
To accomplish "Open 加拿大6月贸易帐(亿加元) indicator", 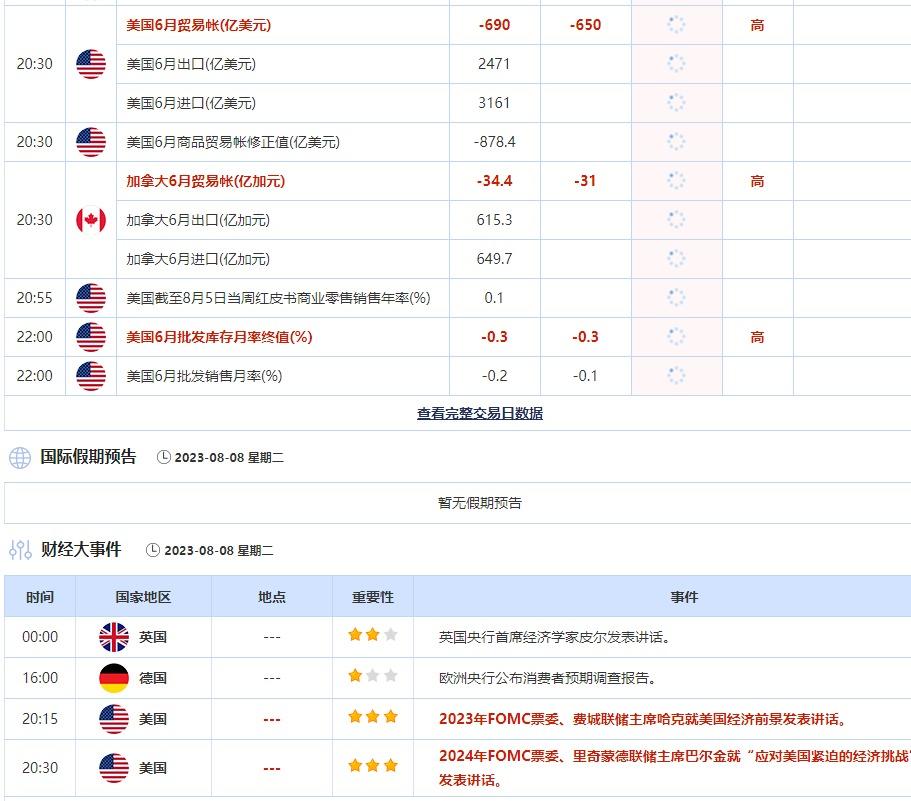I will (205, 181).
